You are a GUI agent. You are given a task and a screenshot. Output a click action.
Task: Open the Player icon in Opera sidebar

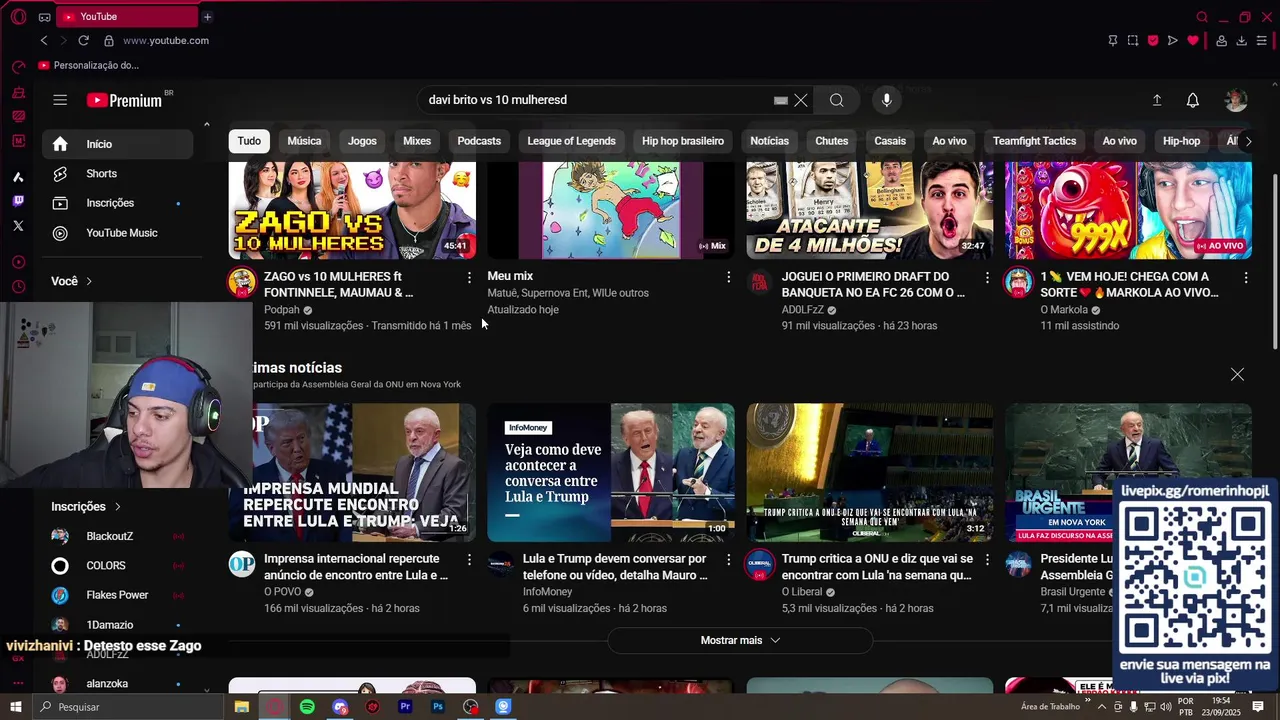point(18,262)
